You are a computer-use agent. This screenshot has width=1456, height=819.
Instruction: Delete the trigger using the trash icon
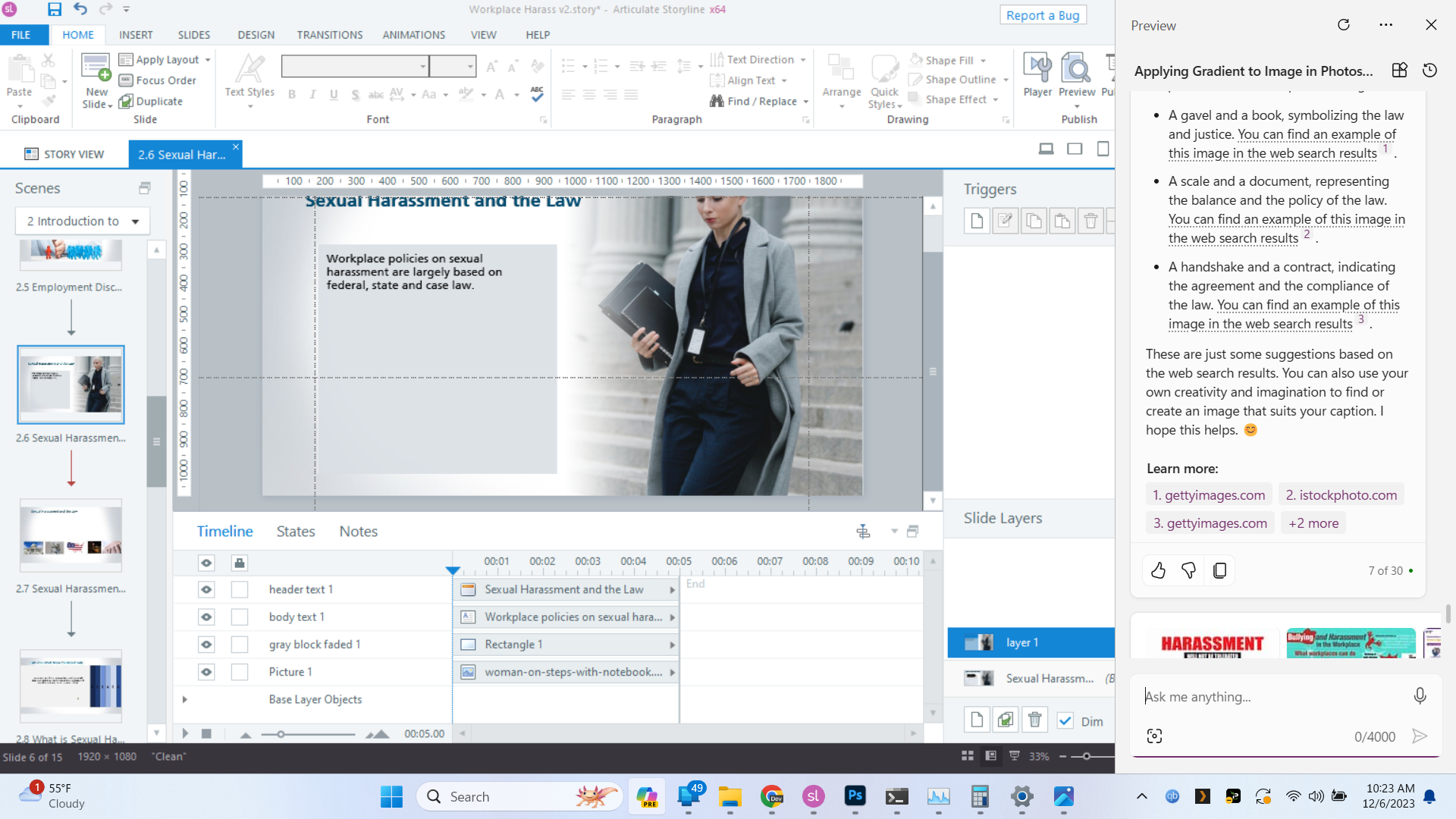click(x=1090, y=221)
